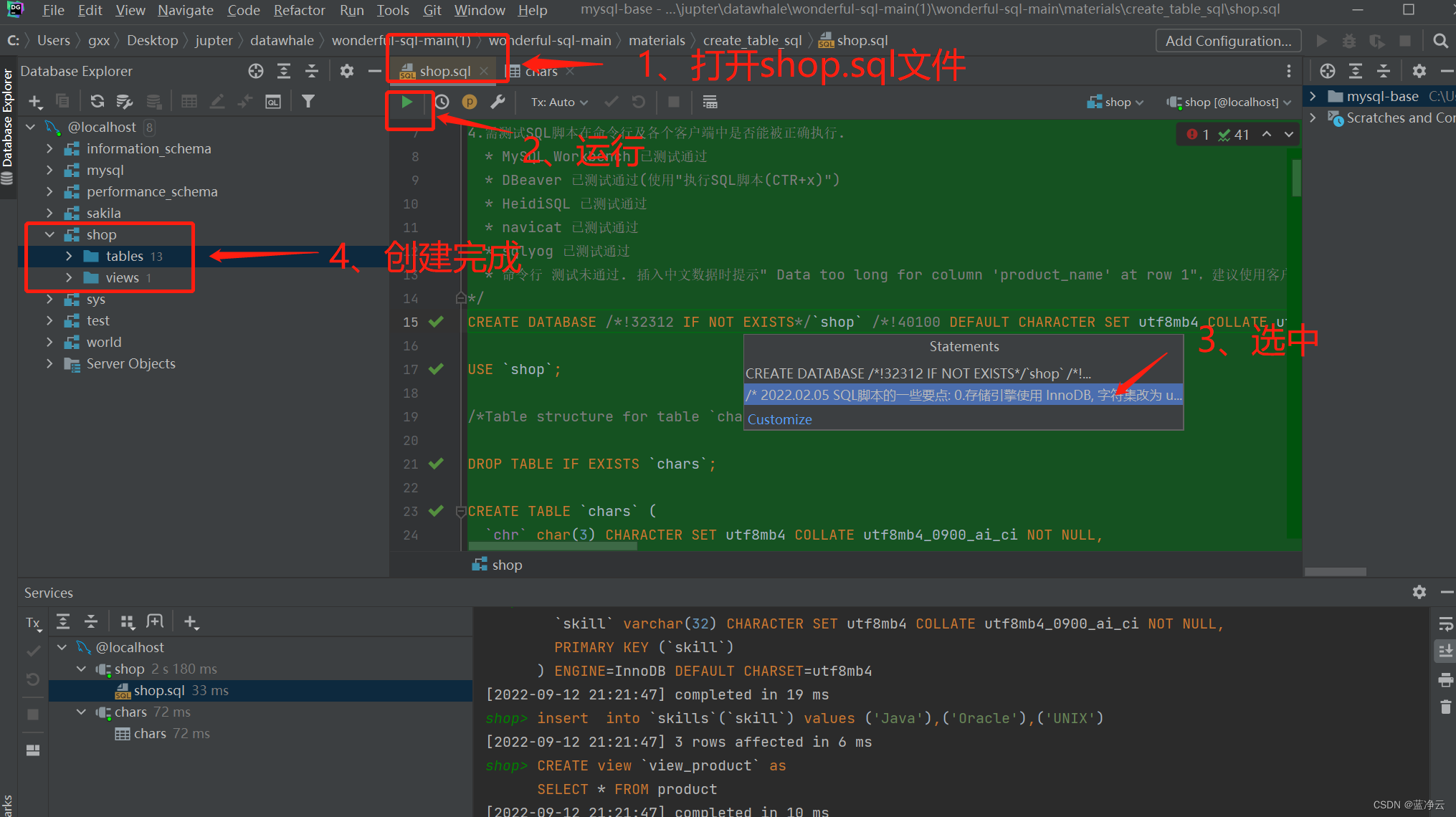Jump to the previous highlighted problem arrow
Image resolution: width=1456 pixels, height=817 pixels.
(x=1267, y=135)
